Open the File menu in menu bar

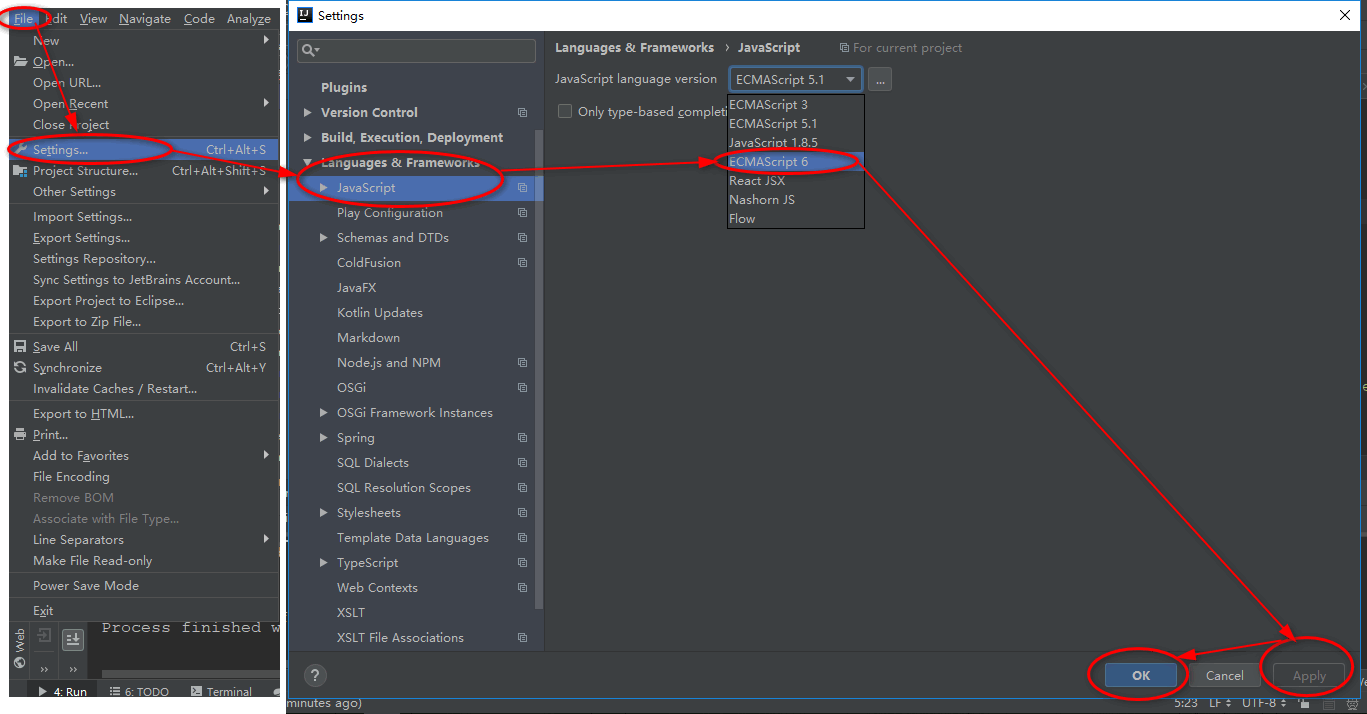tap(24, 18)
